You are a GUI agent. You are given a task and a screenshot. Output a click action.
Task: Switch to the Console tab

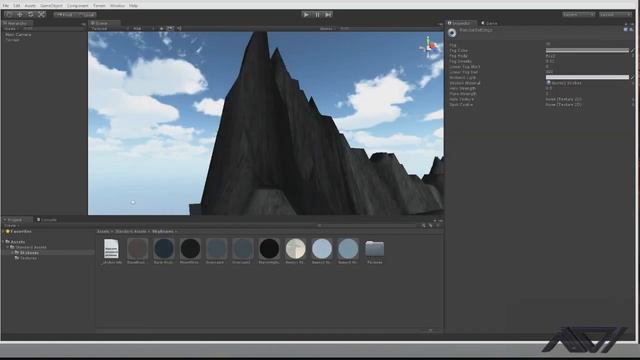point(47,220)
